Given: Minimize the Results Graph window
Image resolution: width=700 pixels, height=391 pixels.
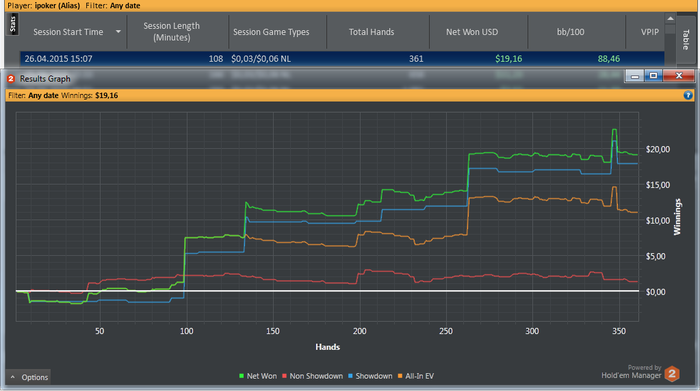Looking at the screenshot, I should (634, 76).
